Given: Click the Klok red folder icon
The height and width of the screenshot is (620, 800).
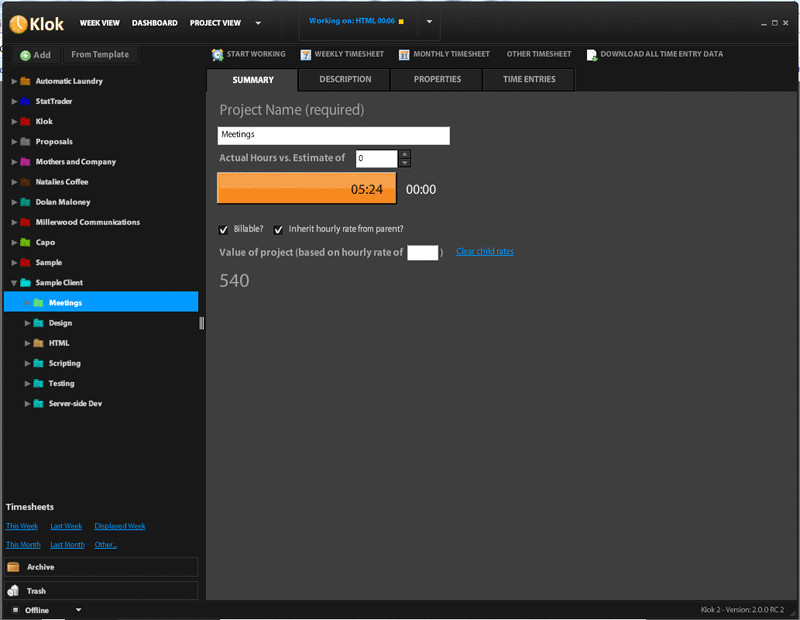Looking at the screenshot, I should [x=25, y=121].
